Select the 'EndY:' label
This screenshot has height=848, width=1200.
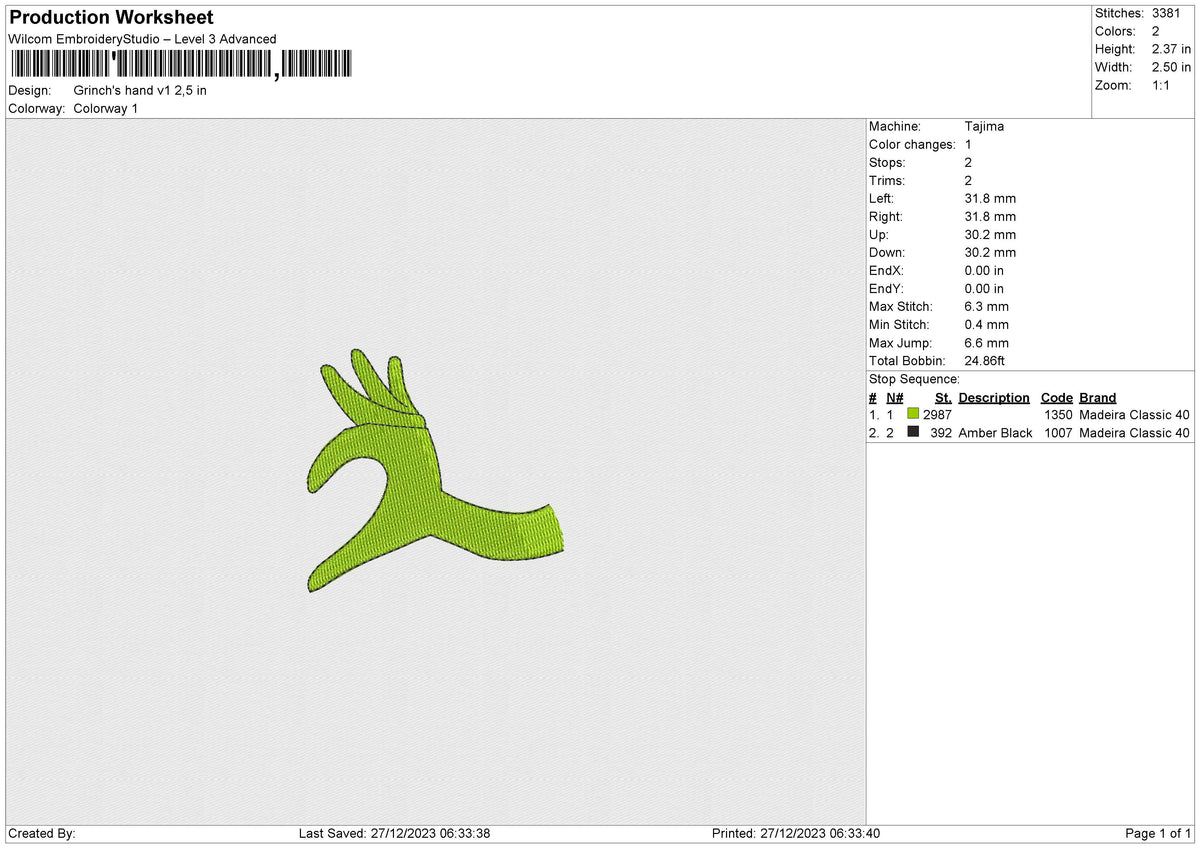[x=887, y=288]
